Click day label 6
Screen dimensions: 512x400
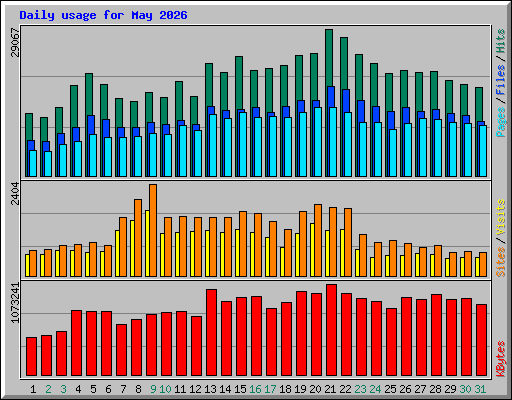coord(108,389)
